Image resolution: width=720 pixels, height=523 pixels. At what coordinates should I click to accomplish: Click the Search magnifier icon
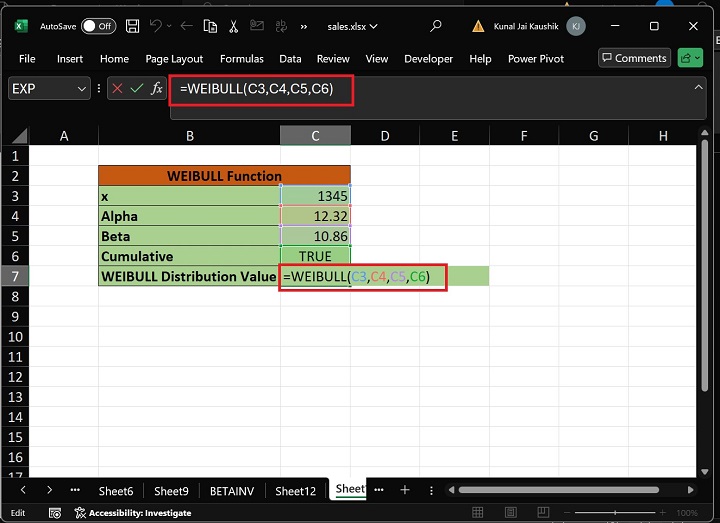point(435,26)
